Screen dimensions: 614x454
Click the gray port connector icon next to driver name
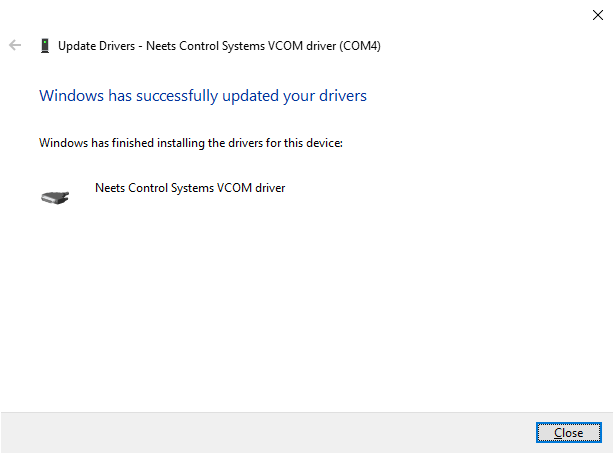pos(55,197)
